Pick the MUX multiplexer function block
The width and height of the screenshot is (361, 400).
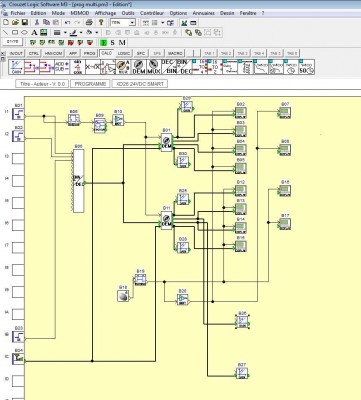(x=153, y=67)
